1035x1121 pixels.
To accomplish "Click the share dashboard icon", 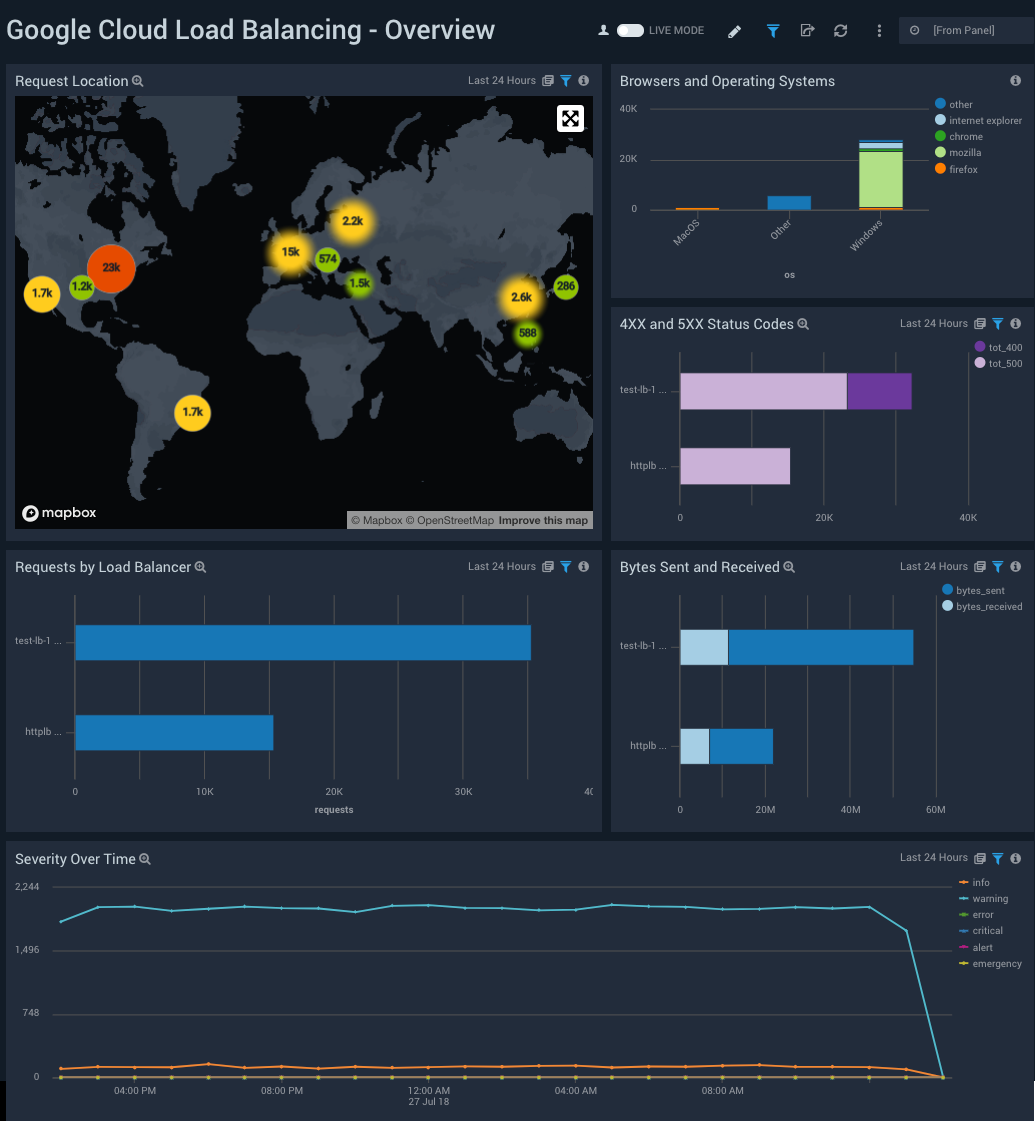I will pos(807,31).
